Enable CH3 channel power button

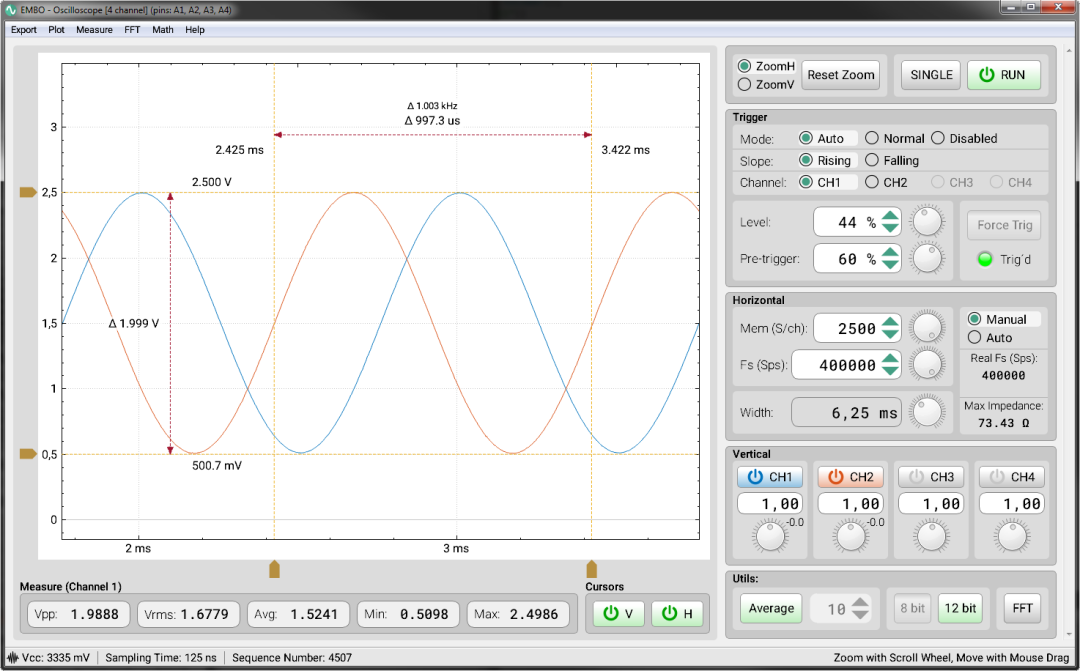tap(931, 477)
